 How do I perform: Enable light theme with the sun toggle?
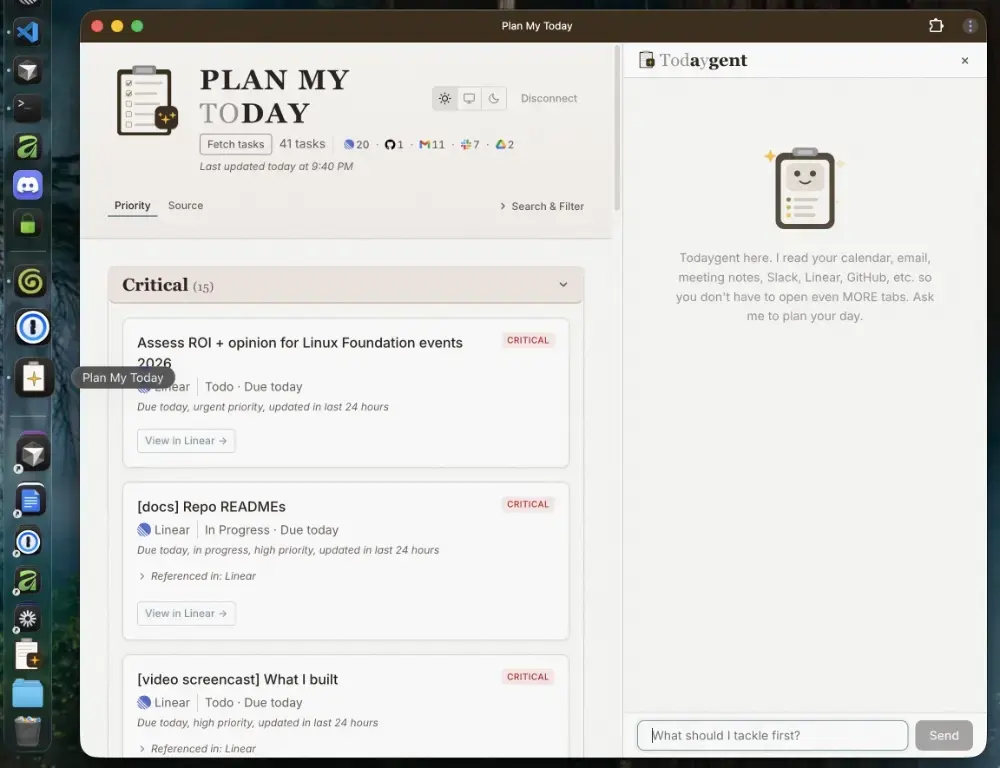tap(444, 98)
